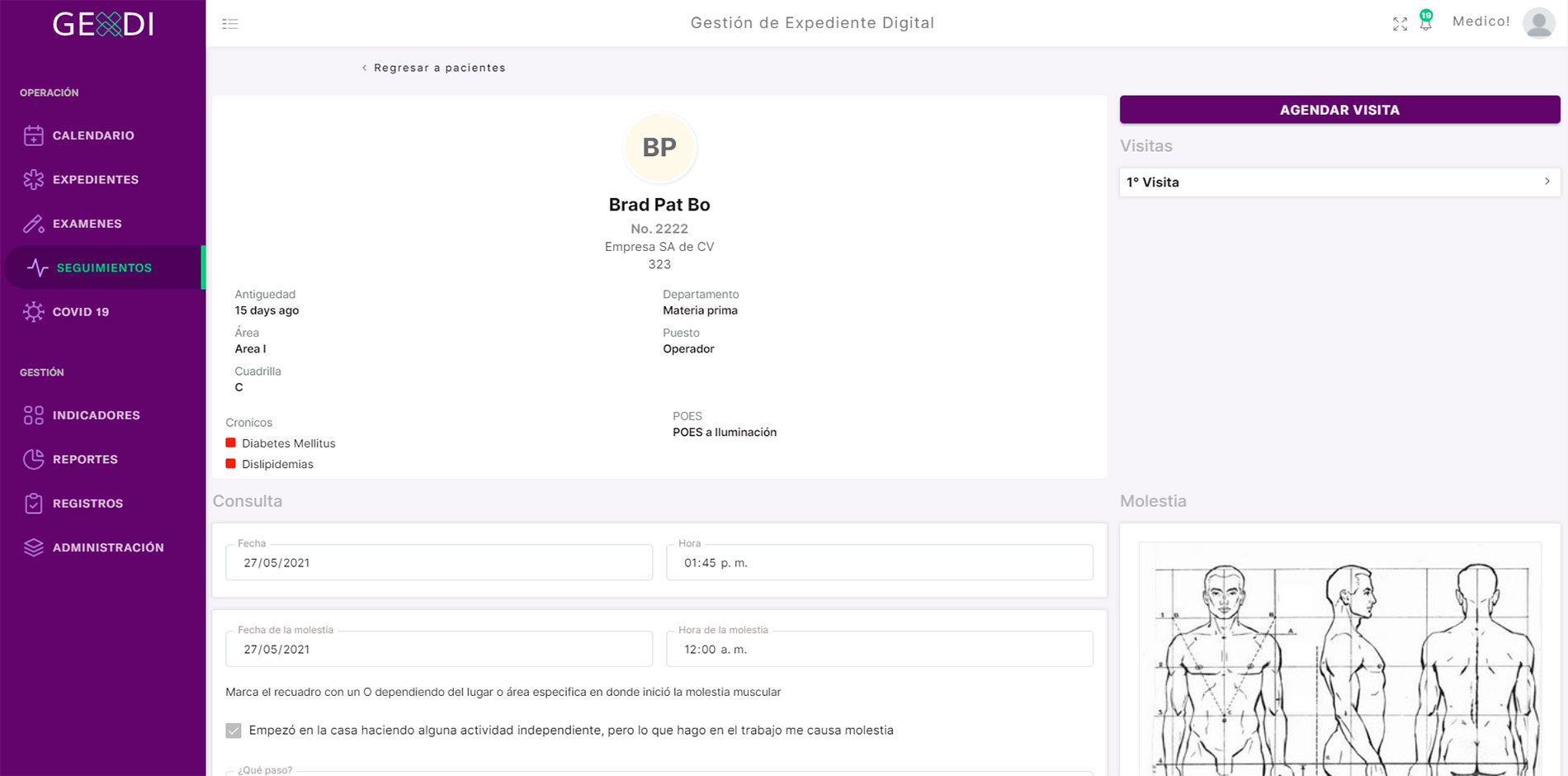Click the 'Area I' value
1568x776 pixels.
(250, 349)
